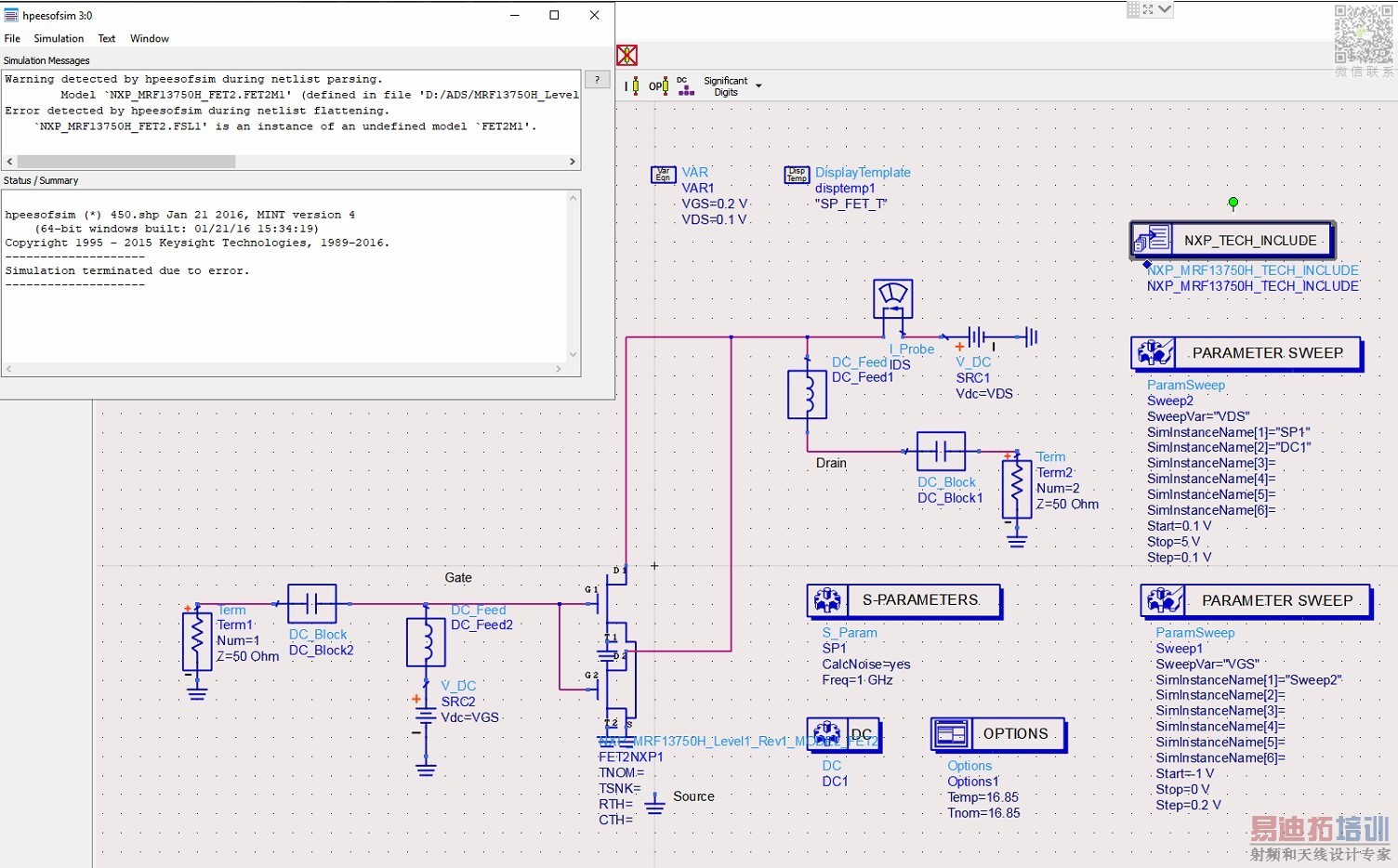Select the DisplayTemplate icon
This screenshot has height=868, width=1398.
pyautogui.click(x=798, y=174)
